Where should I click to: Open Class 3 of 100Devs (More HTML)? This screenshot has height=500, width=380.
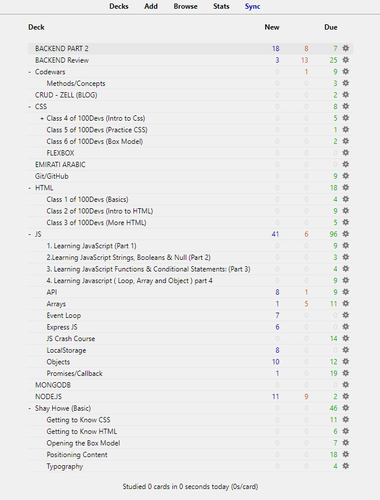pyautogui.click(x=96, y=223)
